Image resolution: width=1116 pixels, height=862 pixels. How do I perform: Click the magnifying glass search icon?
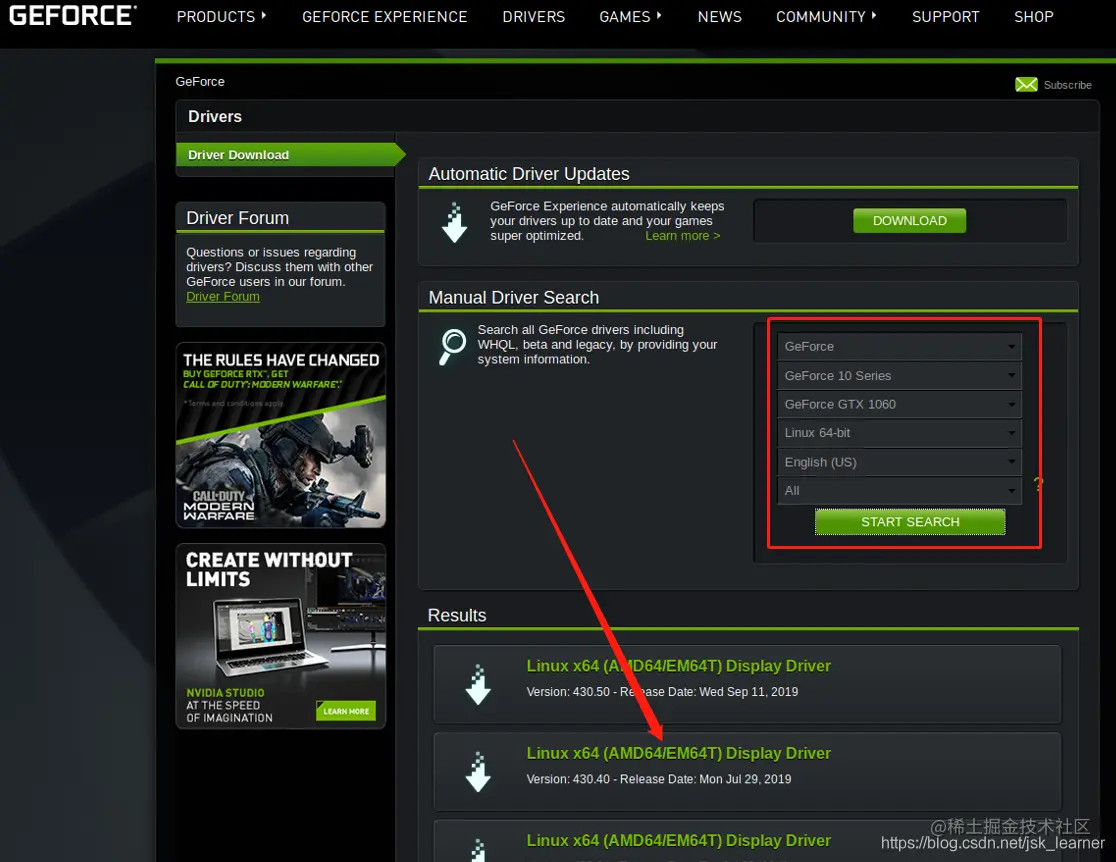tap(453, 346)
